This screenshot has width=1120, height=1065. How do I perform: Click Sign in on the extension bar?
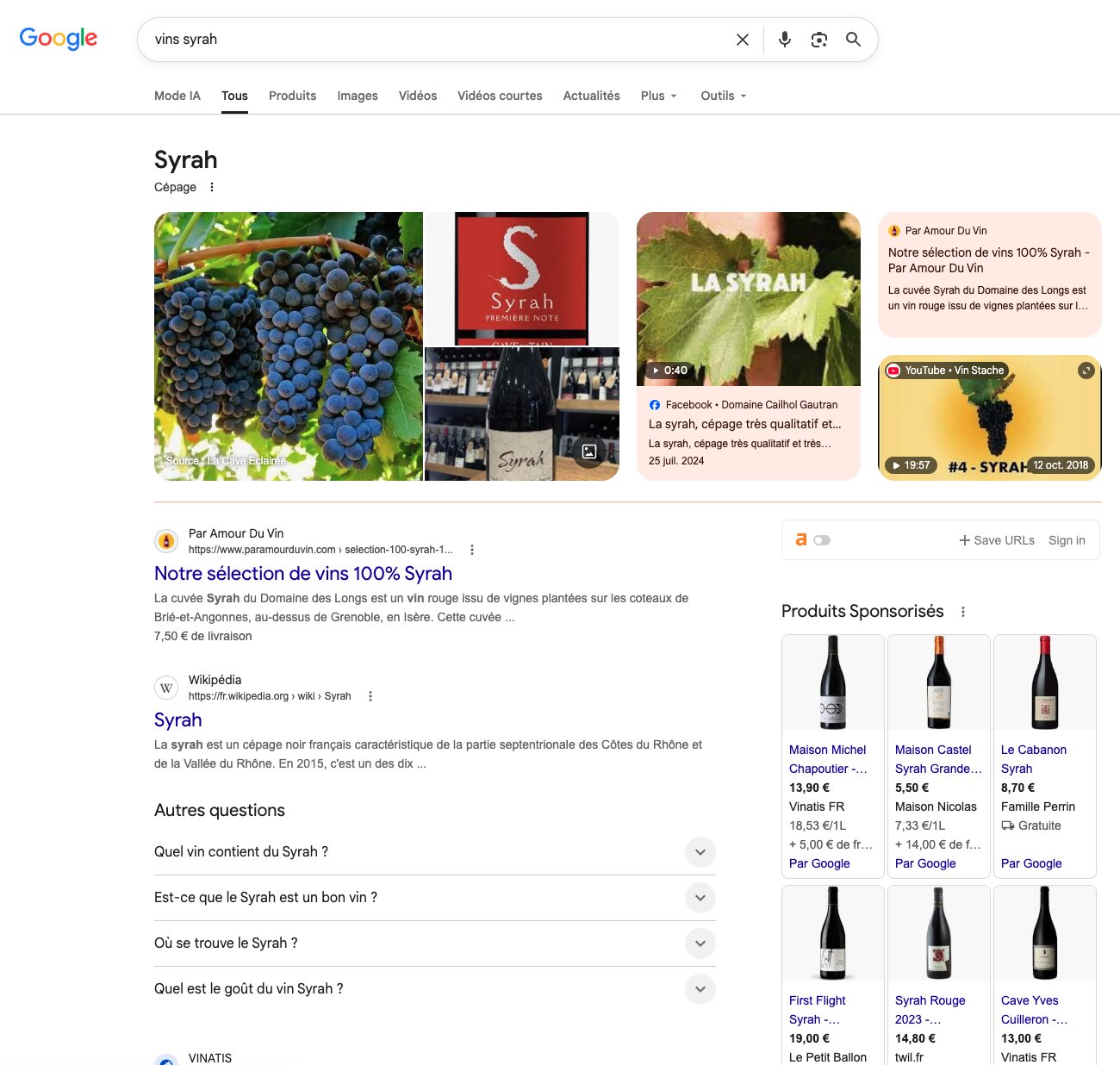[1067, 540]
